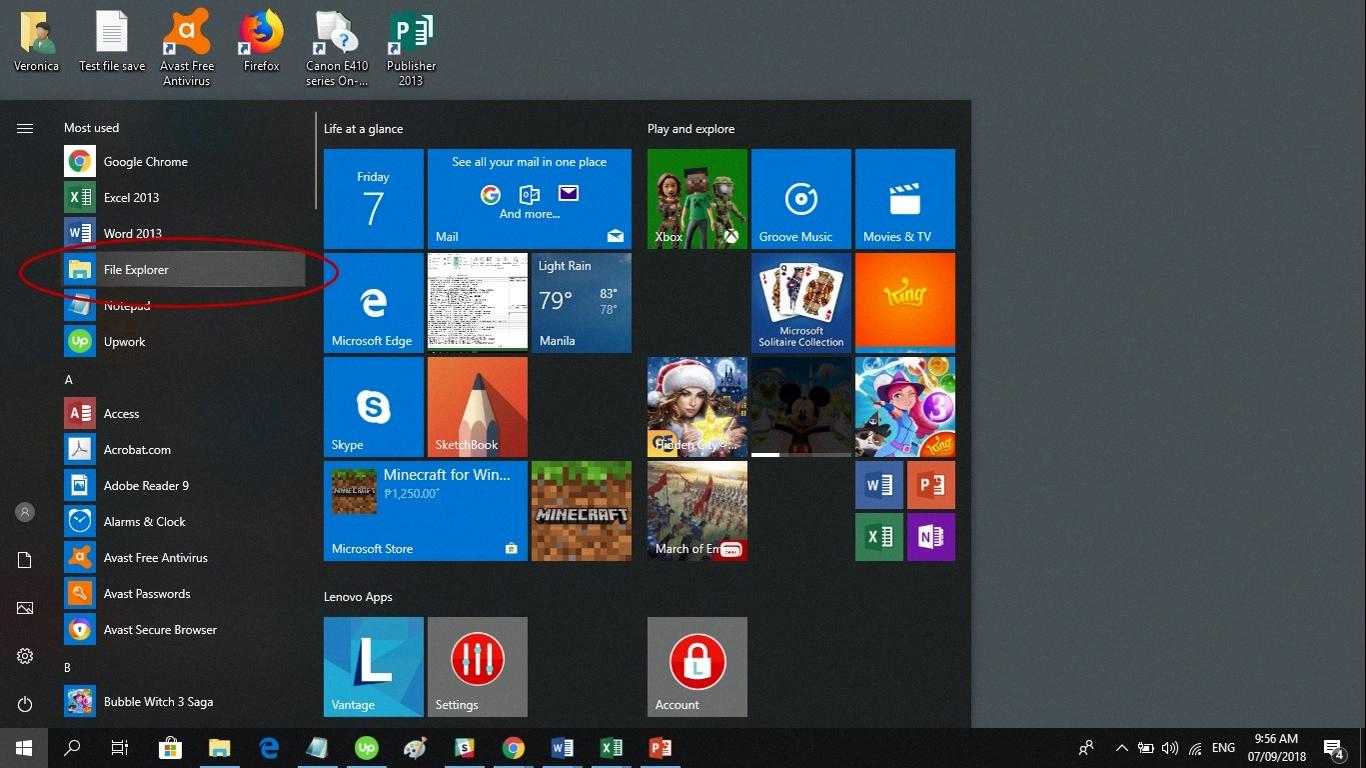Open the Action Center notifications icon
Viewport: 1366px width, 768px height.
[x=1334, y=748]
